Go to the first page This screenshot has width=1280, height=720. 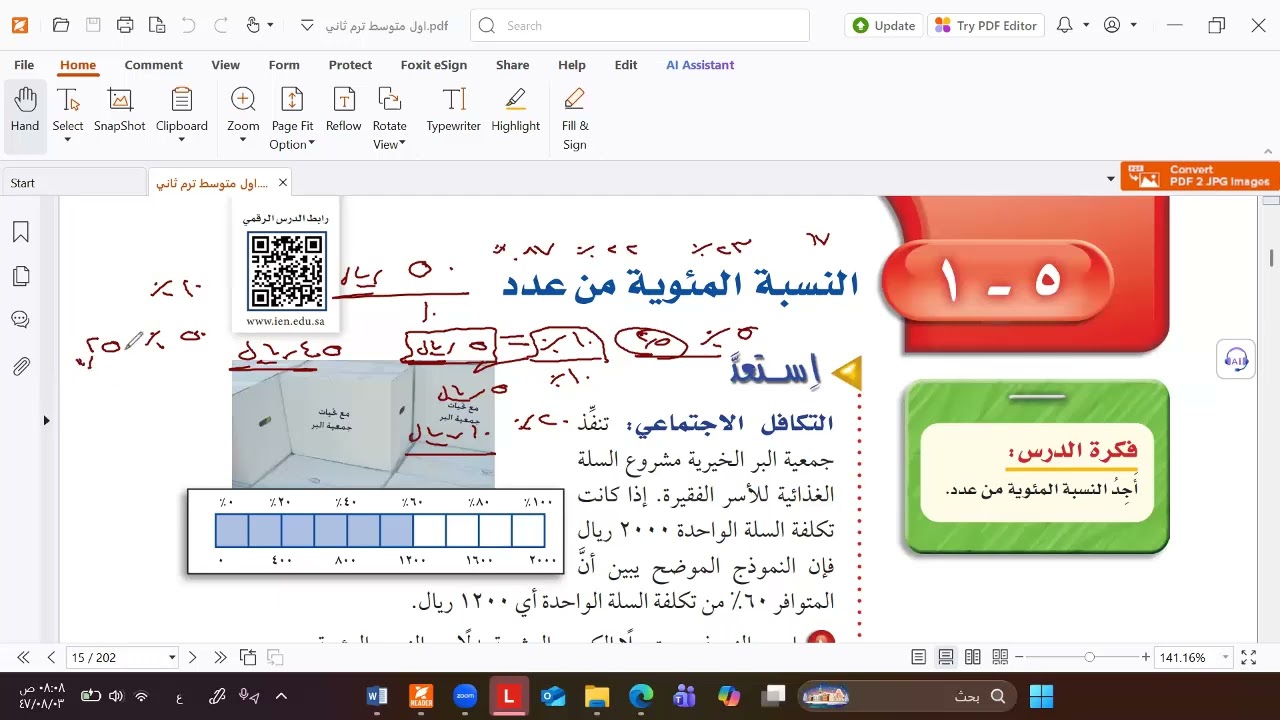tap(22, 657)
